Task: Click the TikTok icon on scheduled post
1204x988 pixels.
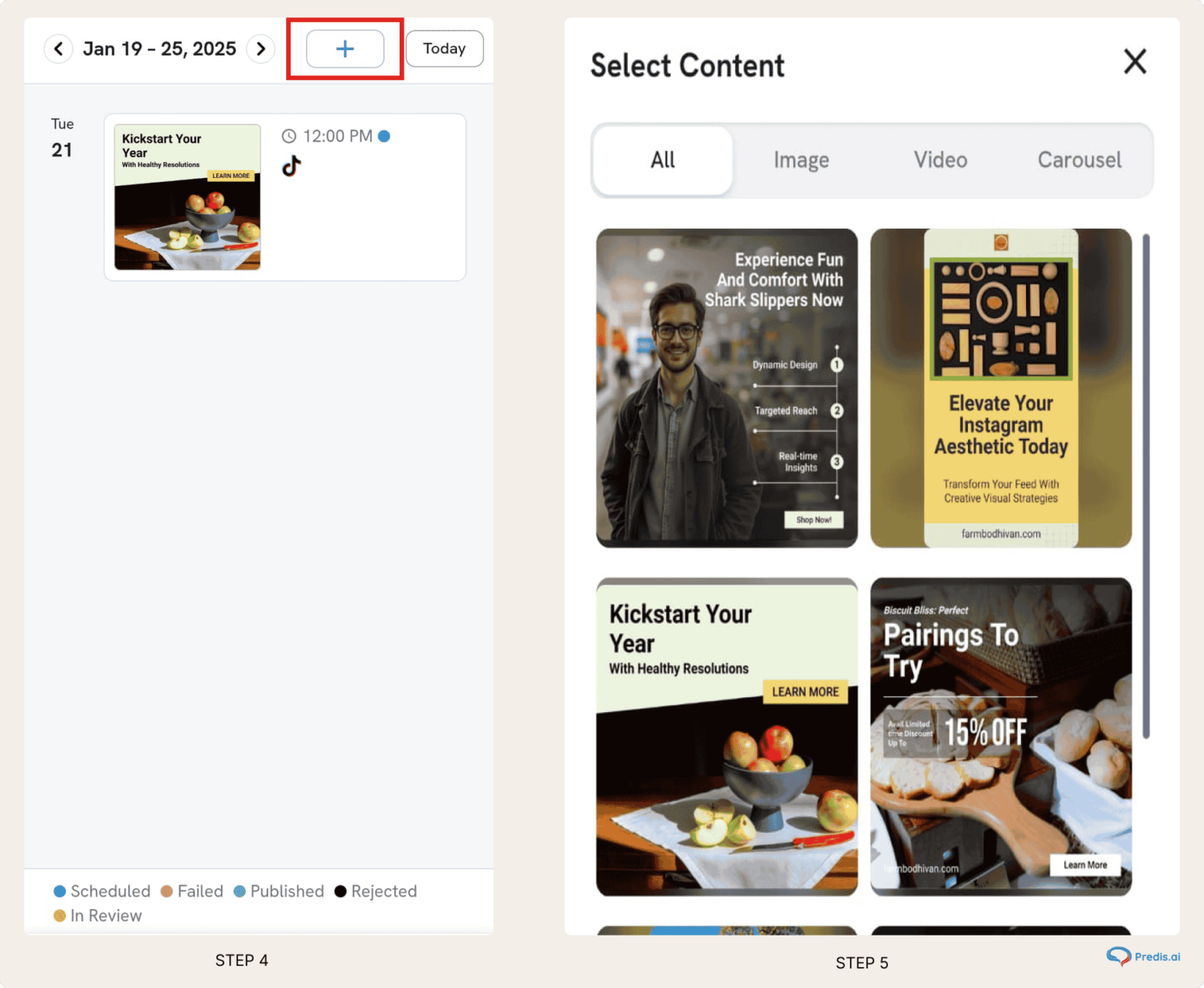Action: click(292, 166)
